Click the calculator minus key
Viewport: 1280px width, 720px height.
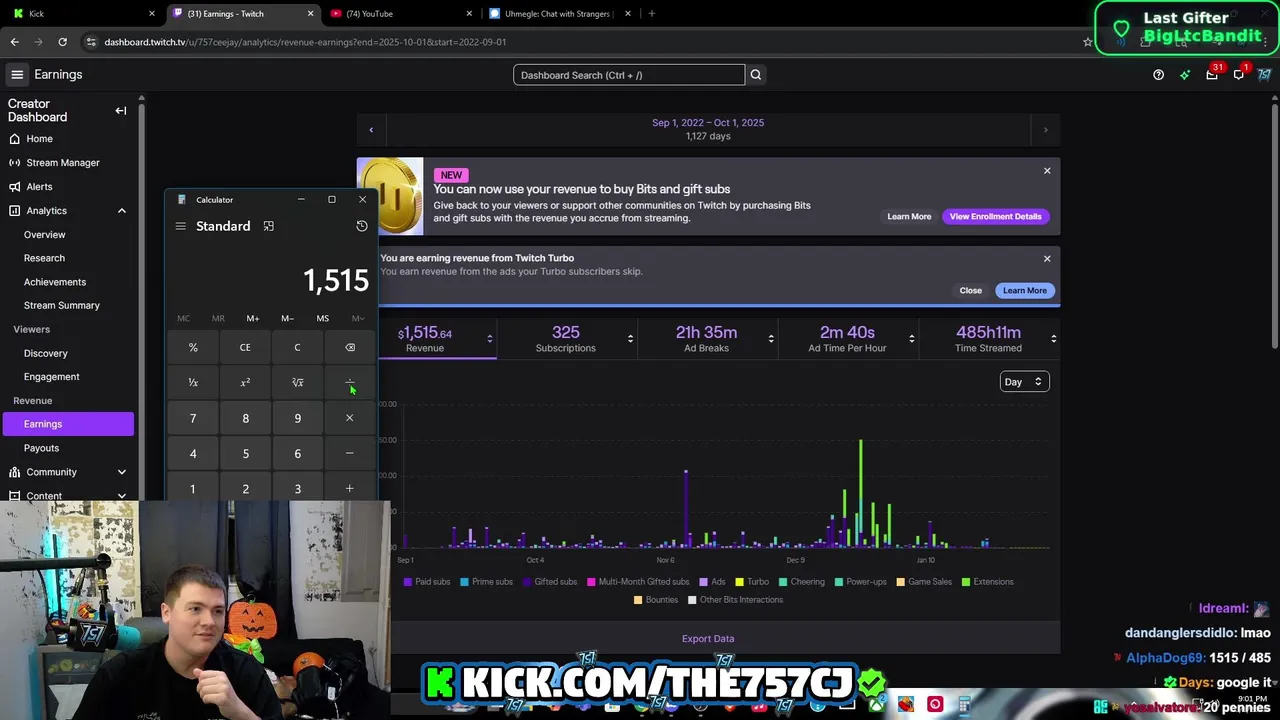coord(350,453)
